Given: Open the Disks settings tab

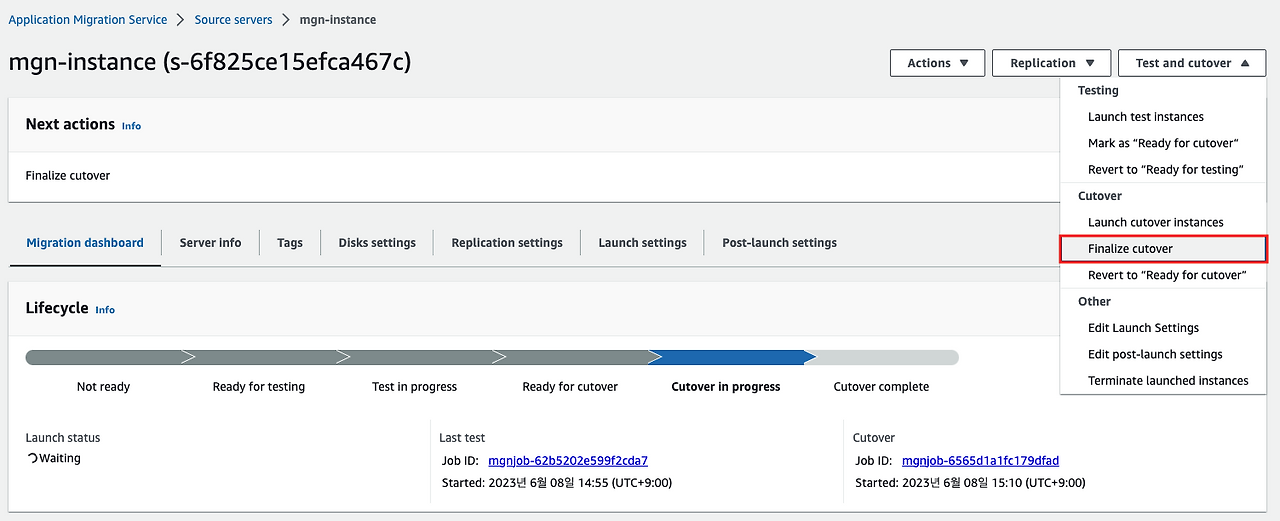Looking at the screenshot, I should point(377,243).
